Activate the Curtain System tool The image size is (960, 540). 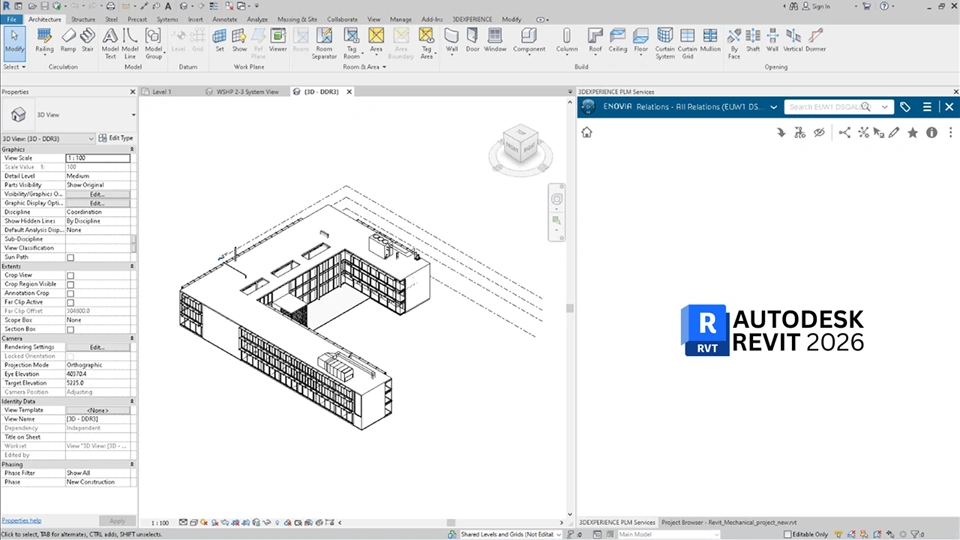(665, 43)
